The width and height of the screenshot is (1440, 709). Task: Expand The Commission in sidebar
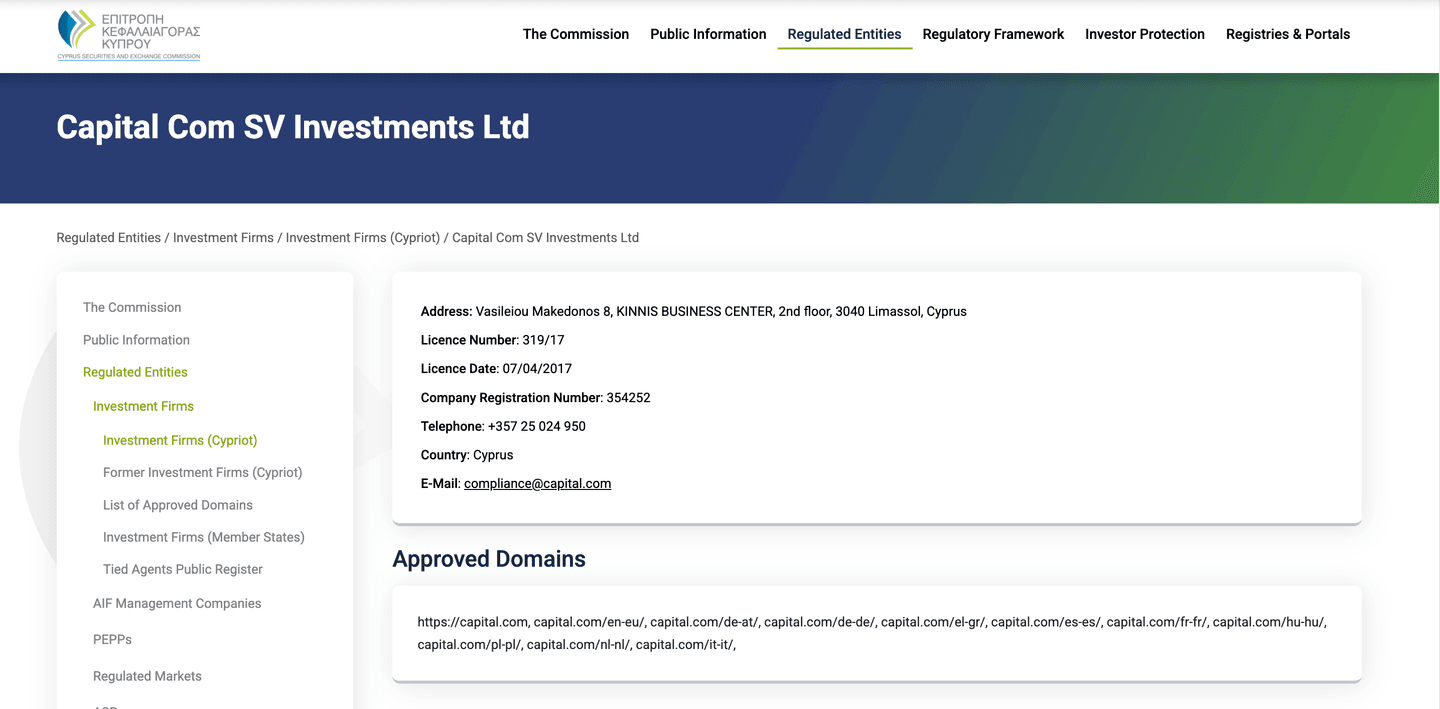coord(132,308)
